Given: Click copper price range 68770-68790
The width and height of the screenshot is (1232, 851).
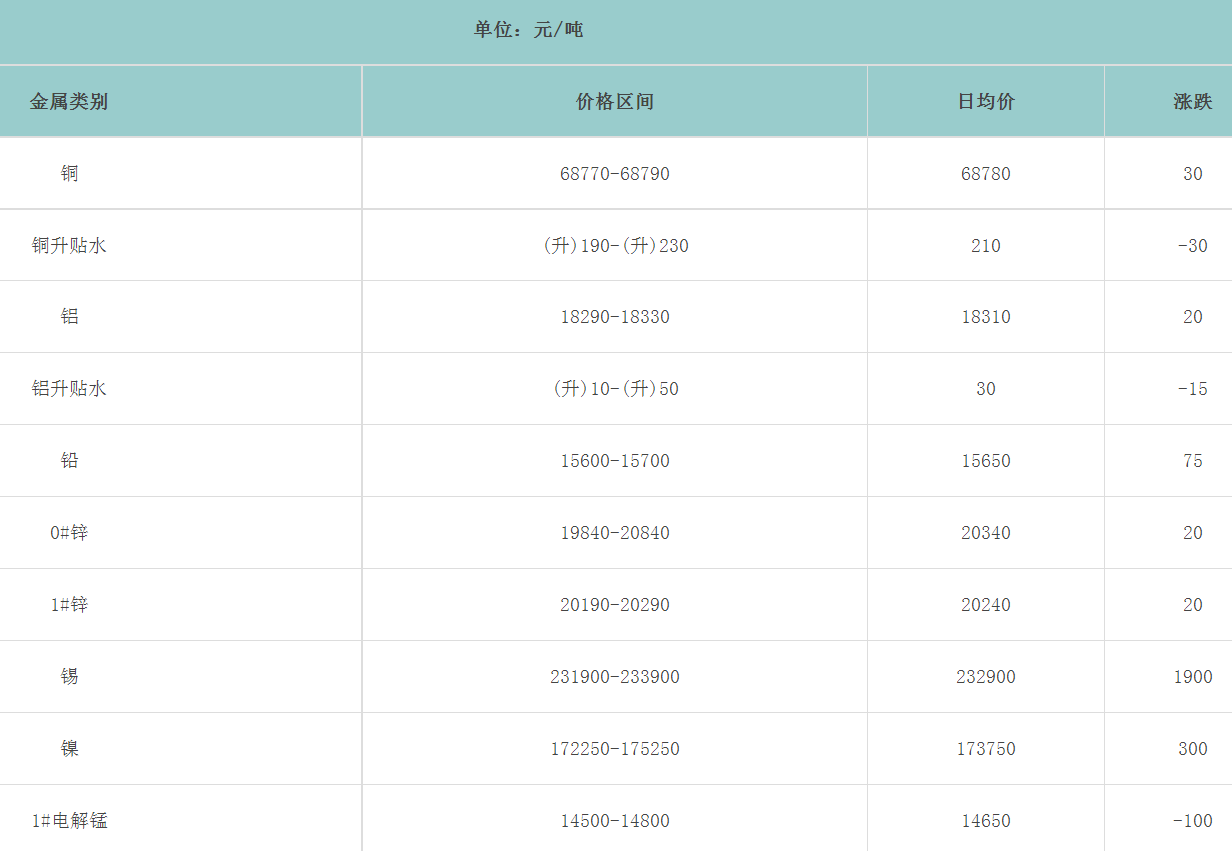Looking at the screenshot, I should click(615, 174).
